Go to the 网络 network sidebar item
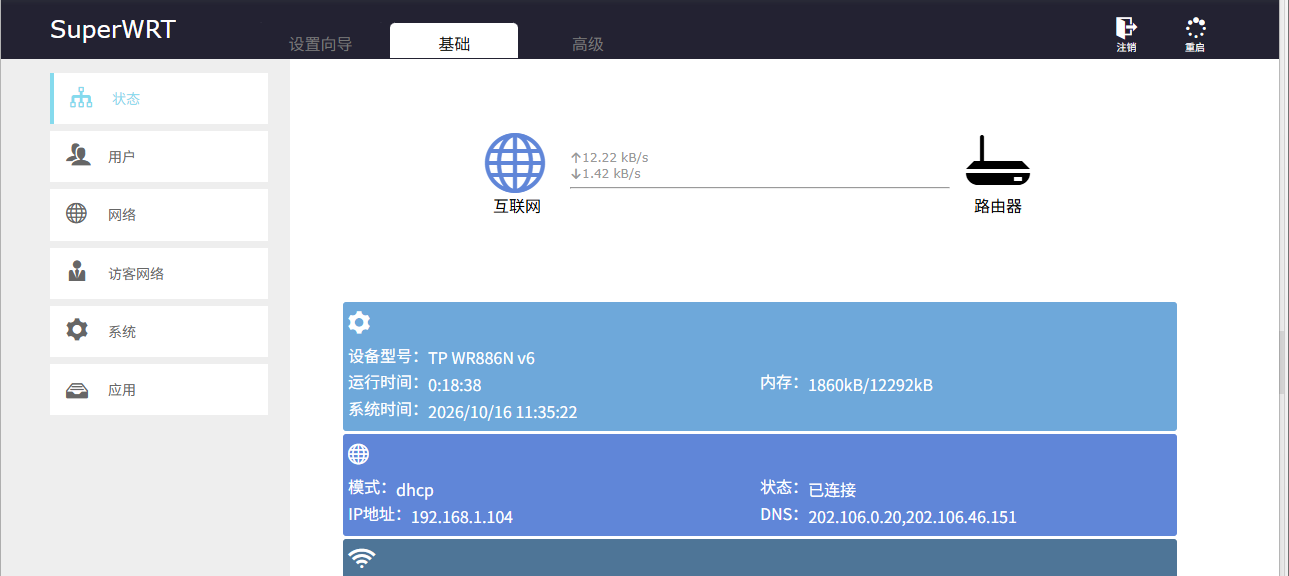Viewport: 1289px width, 576px height. pyautogui.click(x=159, y=214)
